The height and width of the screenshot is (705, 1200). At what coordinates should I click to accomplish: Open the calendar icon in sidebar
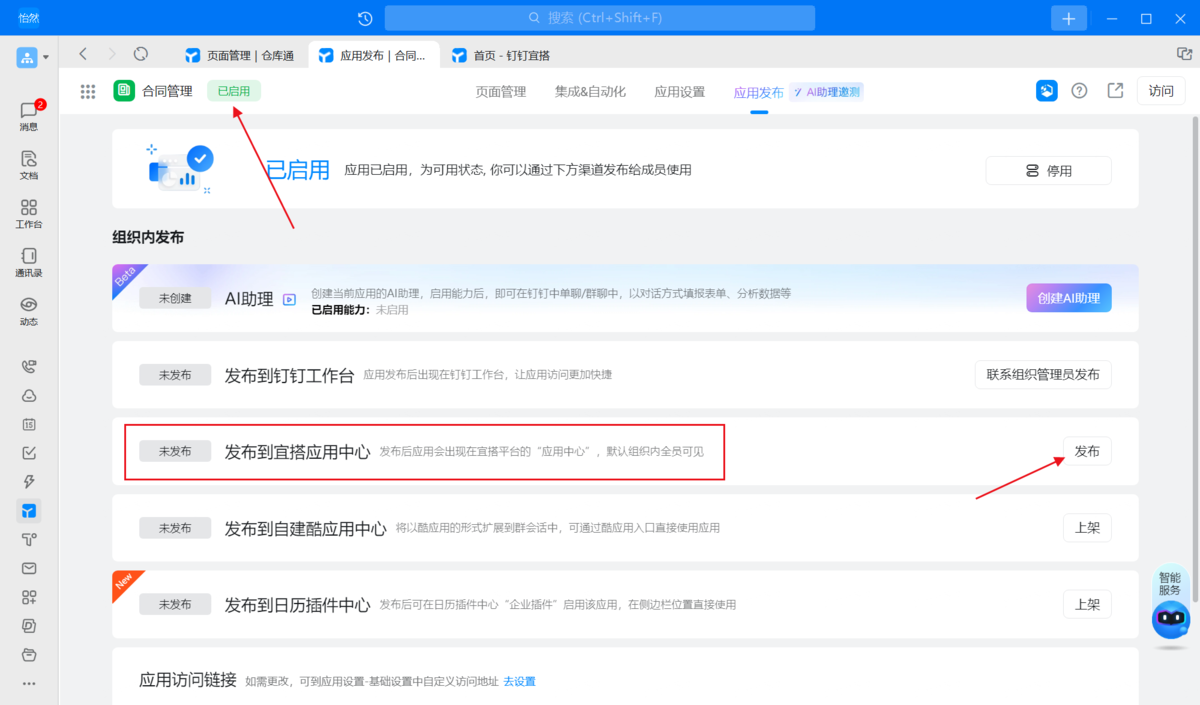click(29, 424)
